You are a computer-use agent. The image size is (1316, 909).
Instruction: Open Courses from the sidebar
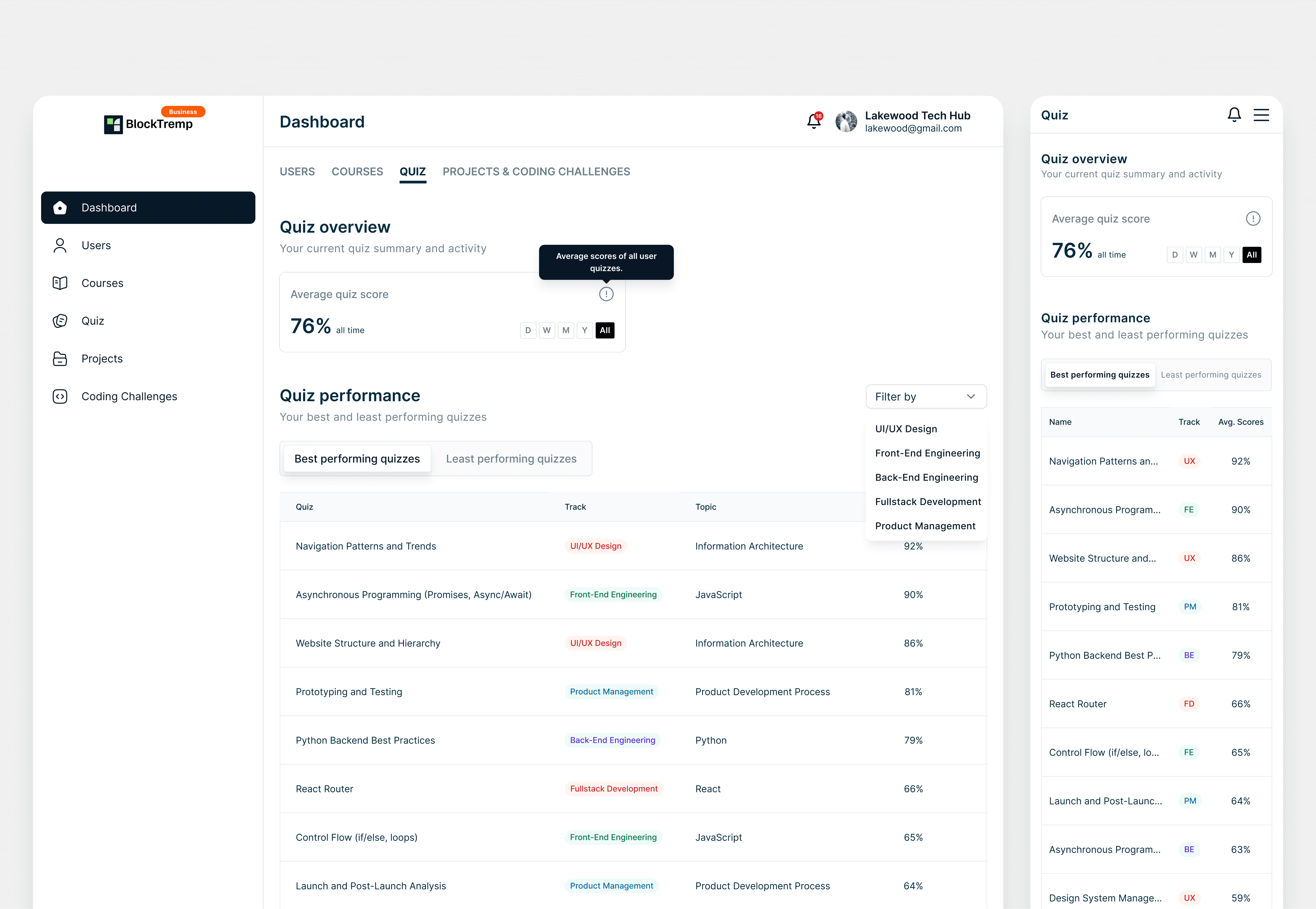pyautogui.click(x=102, y=283)
